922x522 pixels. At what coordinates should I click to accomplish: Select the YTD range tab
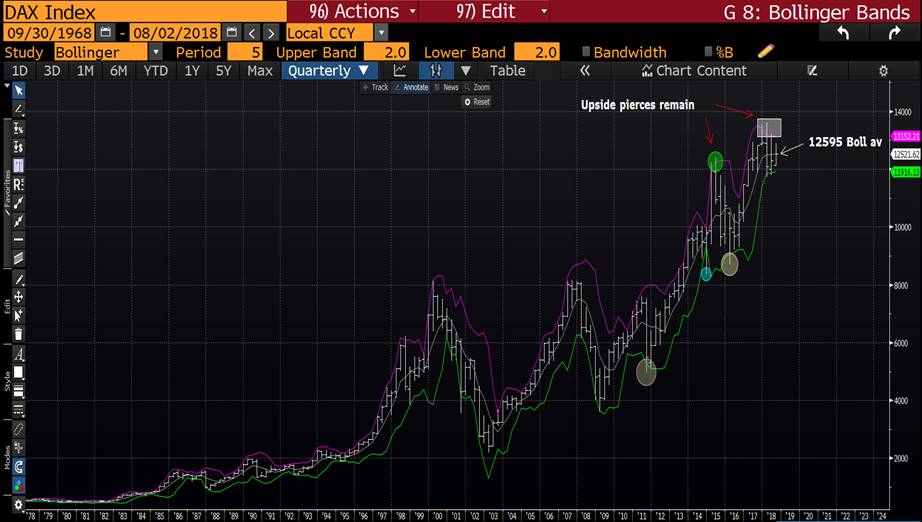pyautogui.click(x=155, y=71)
